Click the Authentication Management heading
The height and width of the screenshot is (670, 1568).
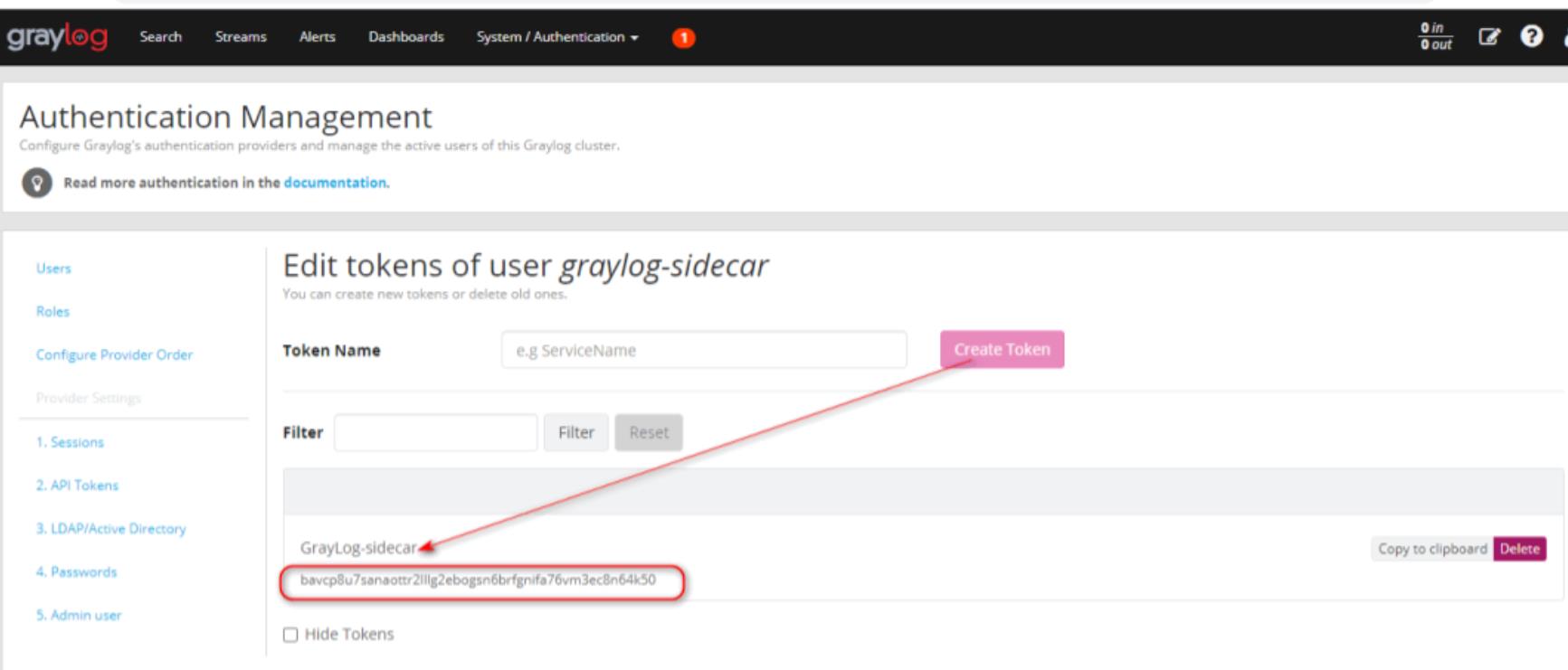tap(225, 117)
